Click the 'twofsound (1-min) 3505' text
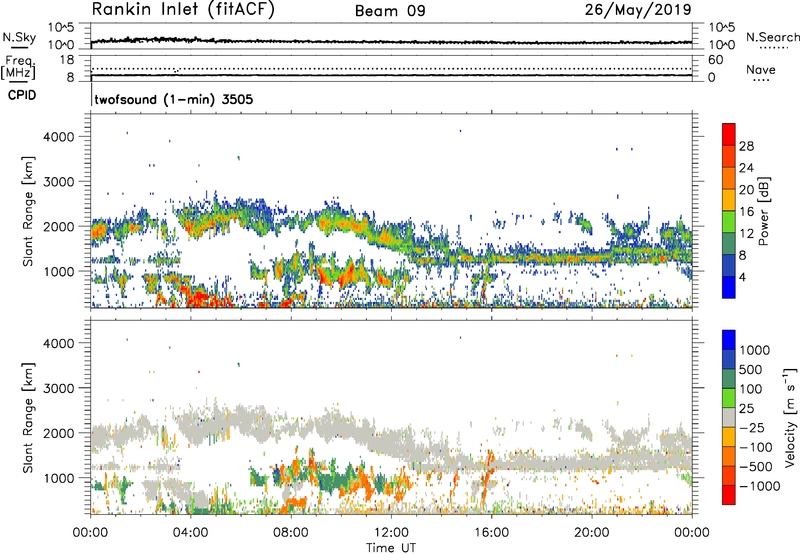The width and height of the screenshot is (800, 554). (174, 99)
